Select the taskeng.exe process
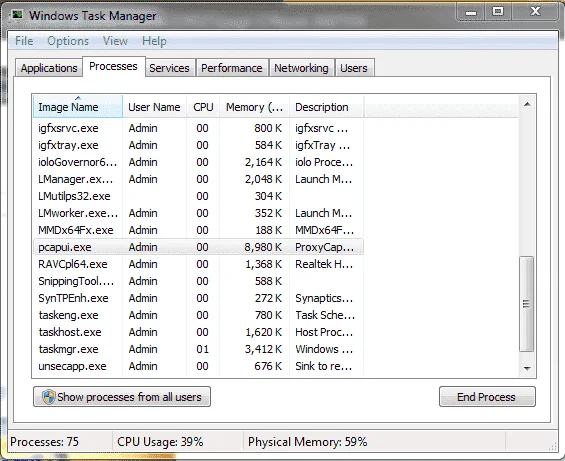Viewport: 565px width, 461px height. point(198,315)
